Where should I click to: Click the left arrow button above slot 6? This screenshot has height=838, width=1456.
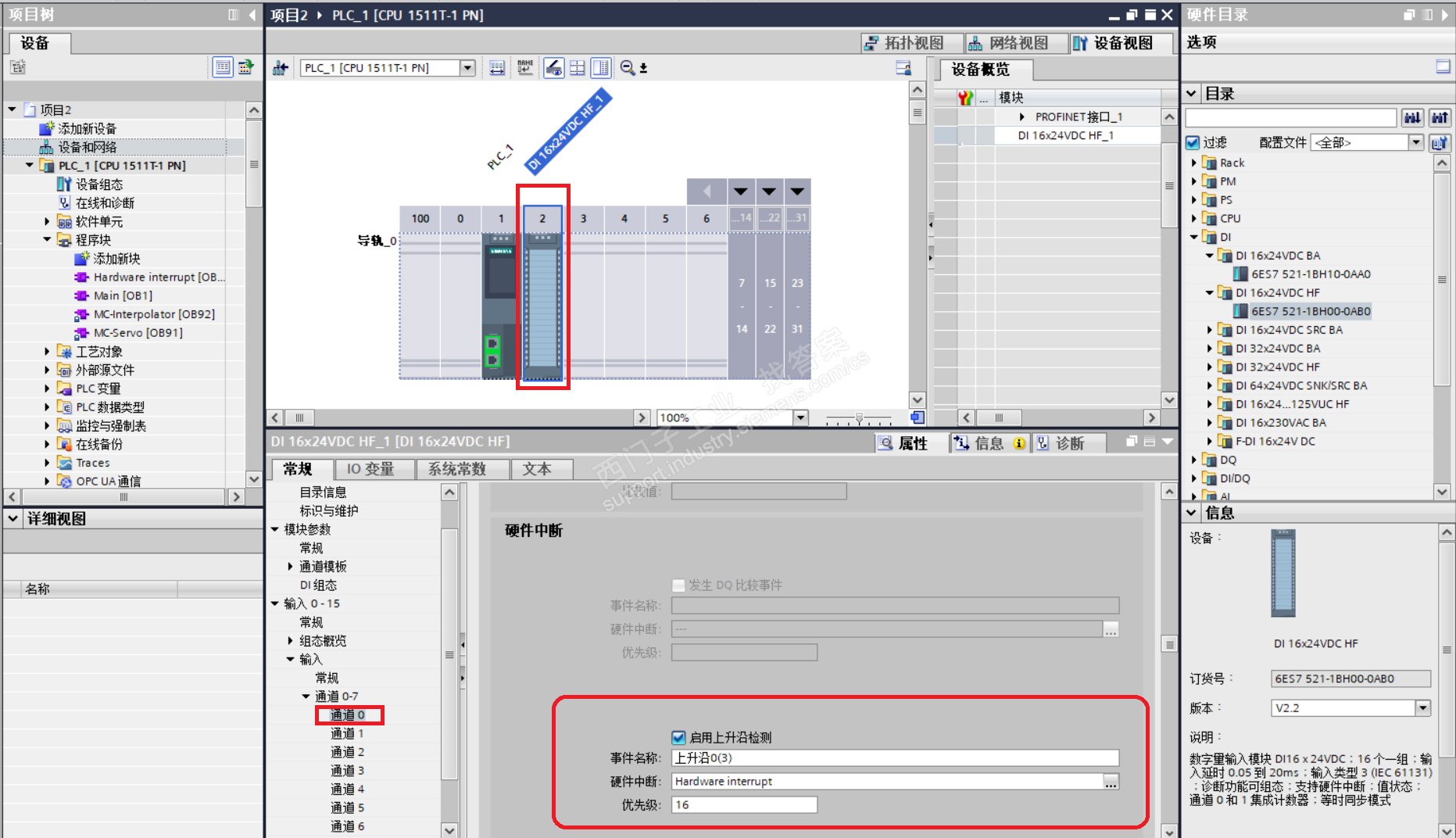[x=707, y=192]
